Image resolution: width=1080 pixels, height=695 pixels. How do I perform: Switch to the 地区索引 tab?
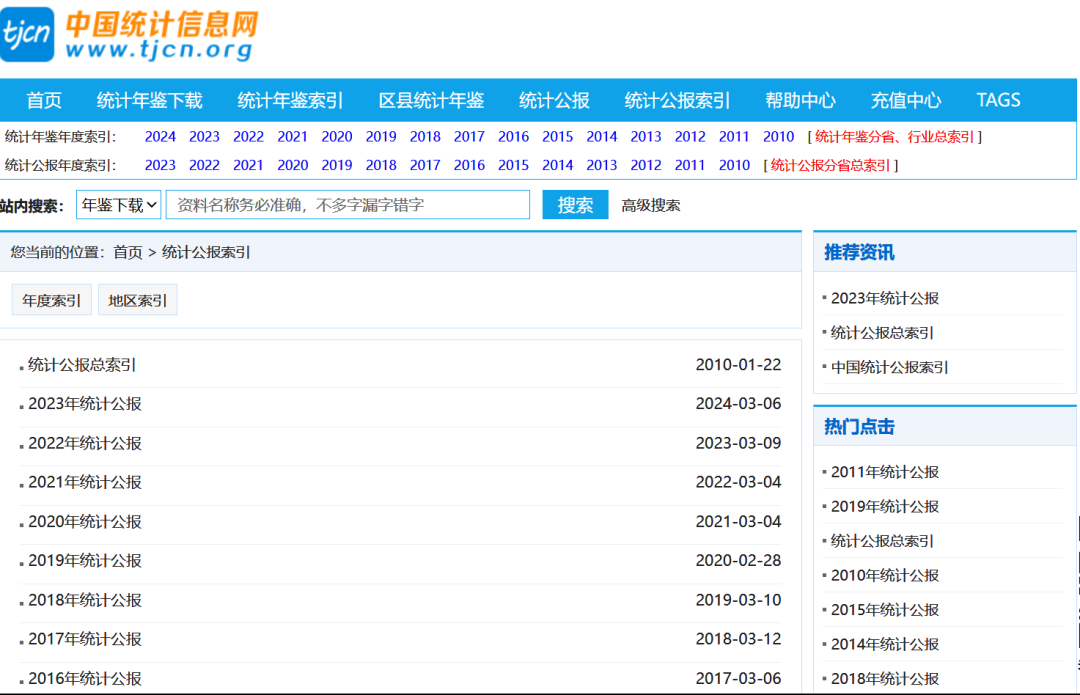138,300
